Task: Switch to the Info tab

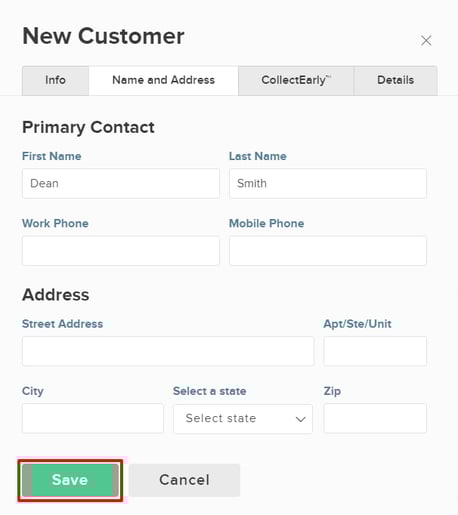Action: coord(55,80)
